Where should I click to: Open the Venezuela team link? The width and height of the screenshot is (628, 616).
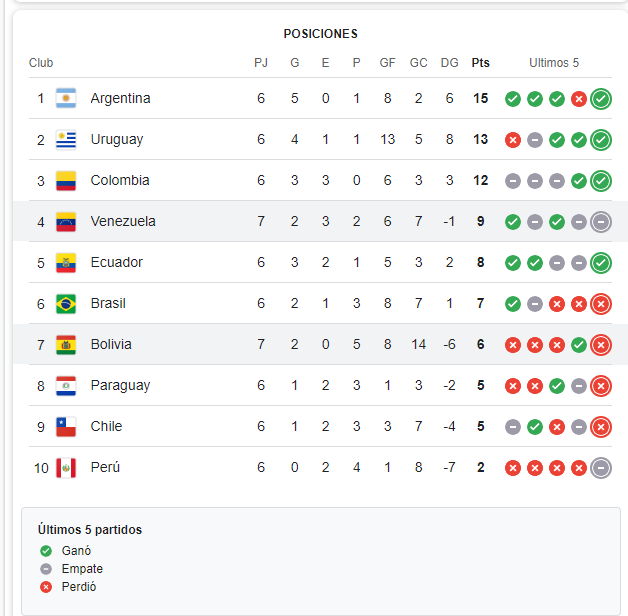click(x=123, y=221)
